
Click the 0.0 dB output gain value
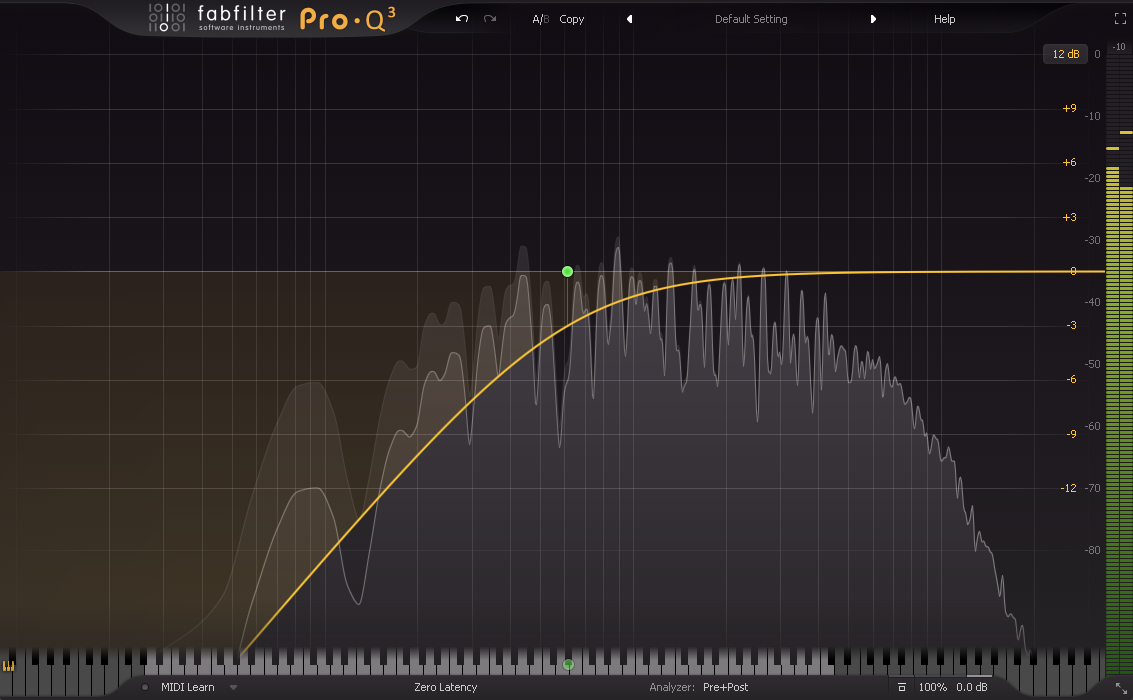click(972, 687)
